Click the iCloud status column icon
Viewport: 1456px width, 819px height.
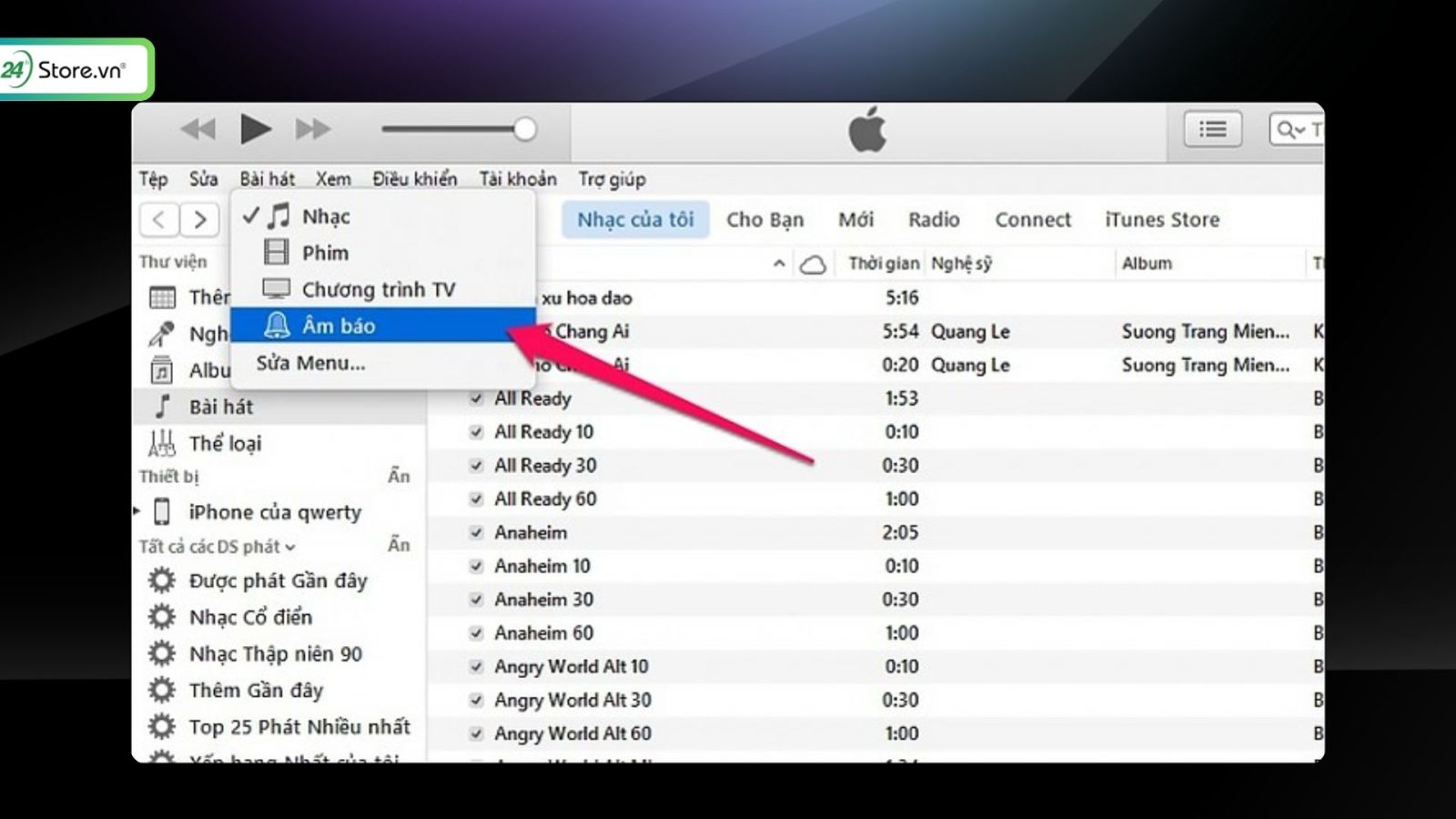coord(813,264)
